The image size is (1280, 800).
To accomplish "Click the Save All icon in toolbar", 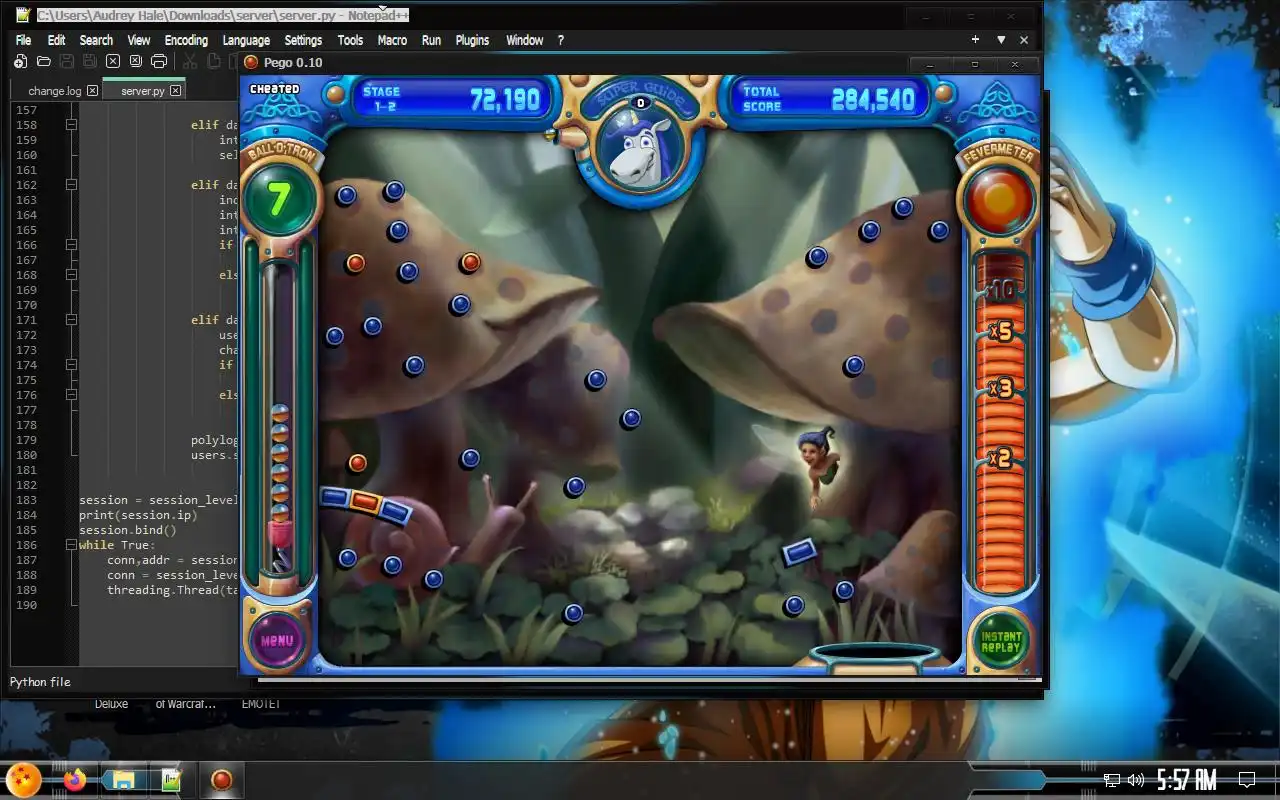I will [x=90, y=61].
